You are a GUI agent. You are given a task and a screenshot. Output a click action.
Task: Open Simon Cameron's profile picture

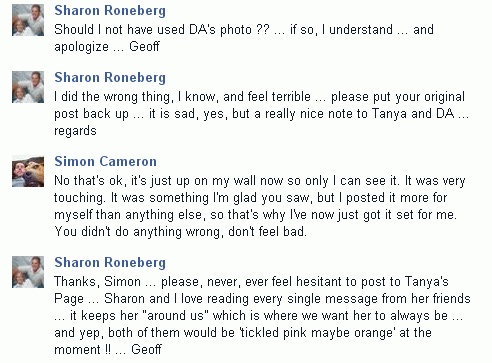pyautogui.click(x=28, y=171)
